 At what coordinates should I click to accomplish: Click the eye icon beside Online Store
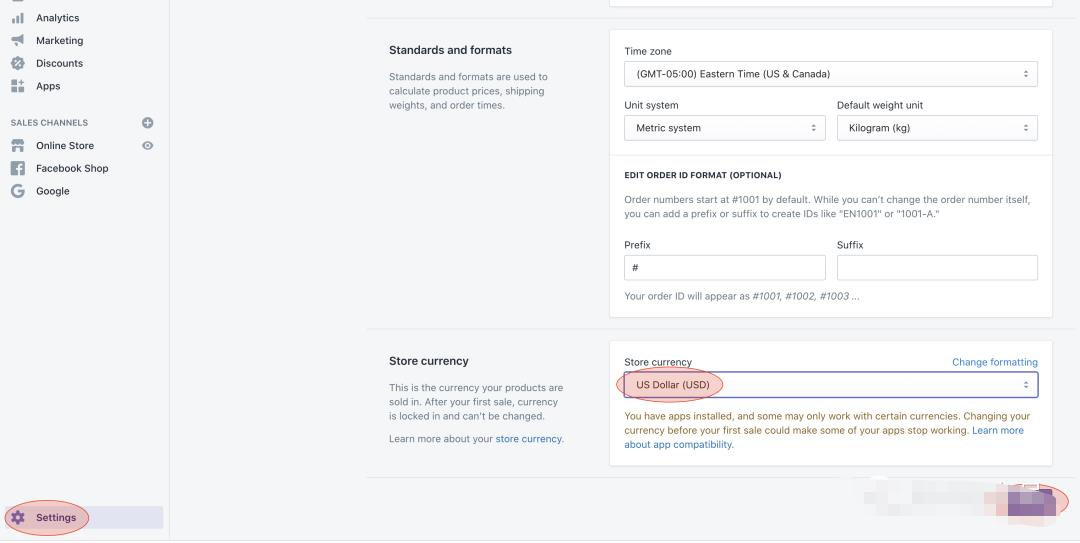(x=148, y=146)
